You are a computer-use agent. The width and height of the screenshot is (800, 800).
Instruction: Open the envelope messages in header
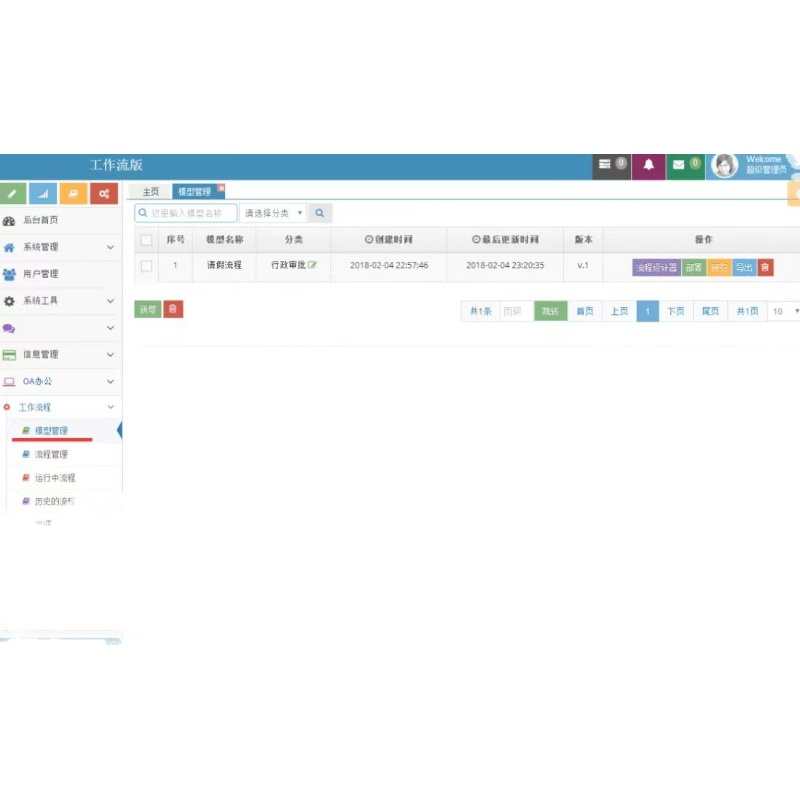(x=686, y=166)
